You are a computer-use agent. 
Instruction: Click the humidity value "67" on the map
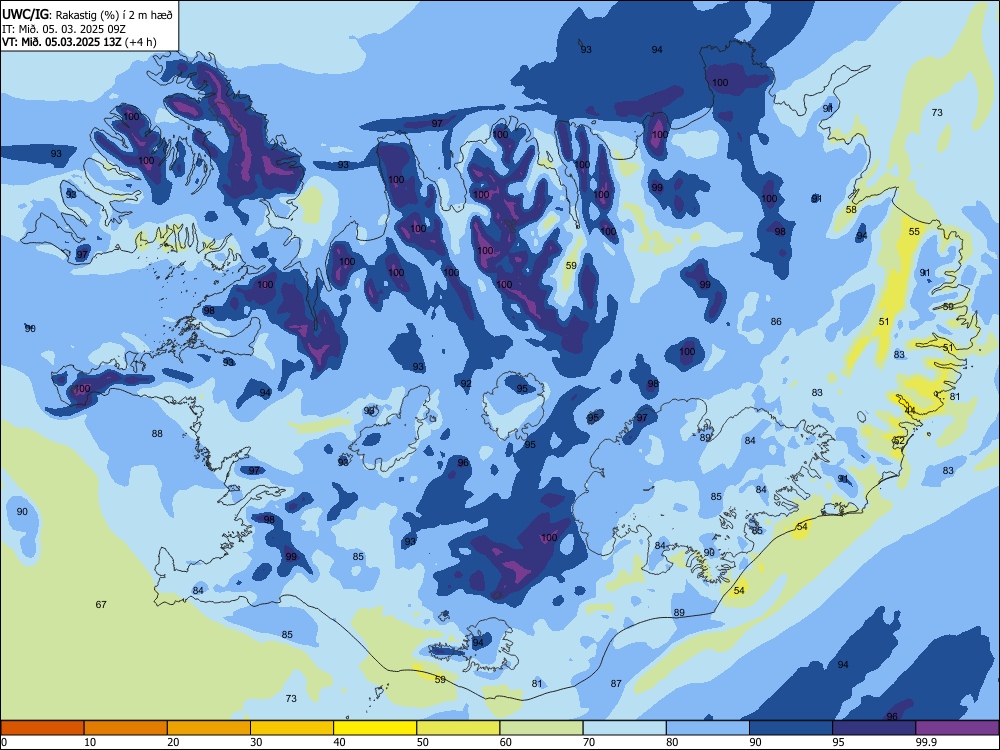tap(101, 605)
